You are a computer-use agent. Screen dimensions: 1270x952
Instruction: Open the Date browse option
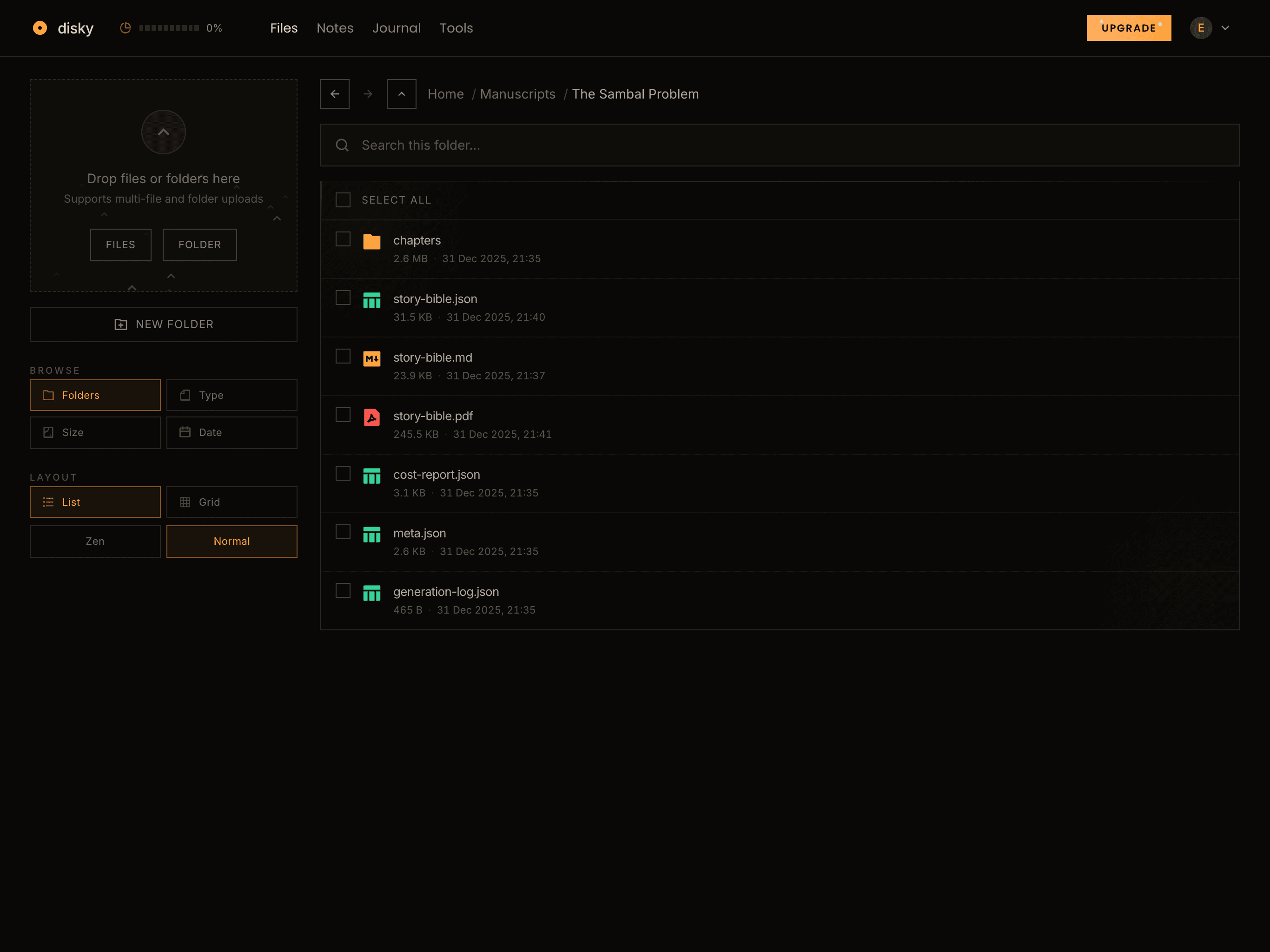click(232, 432)
